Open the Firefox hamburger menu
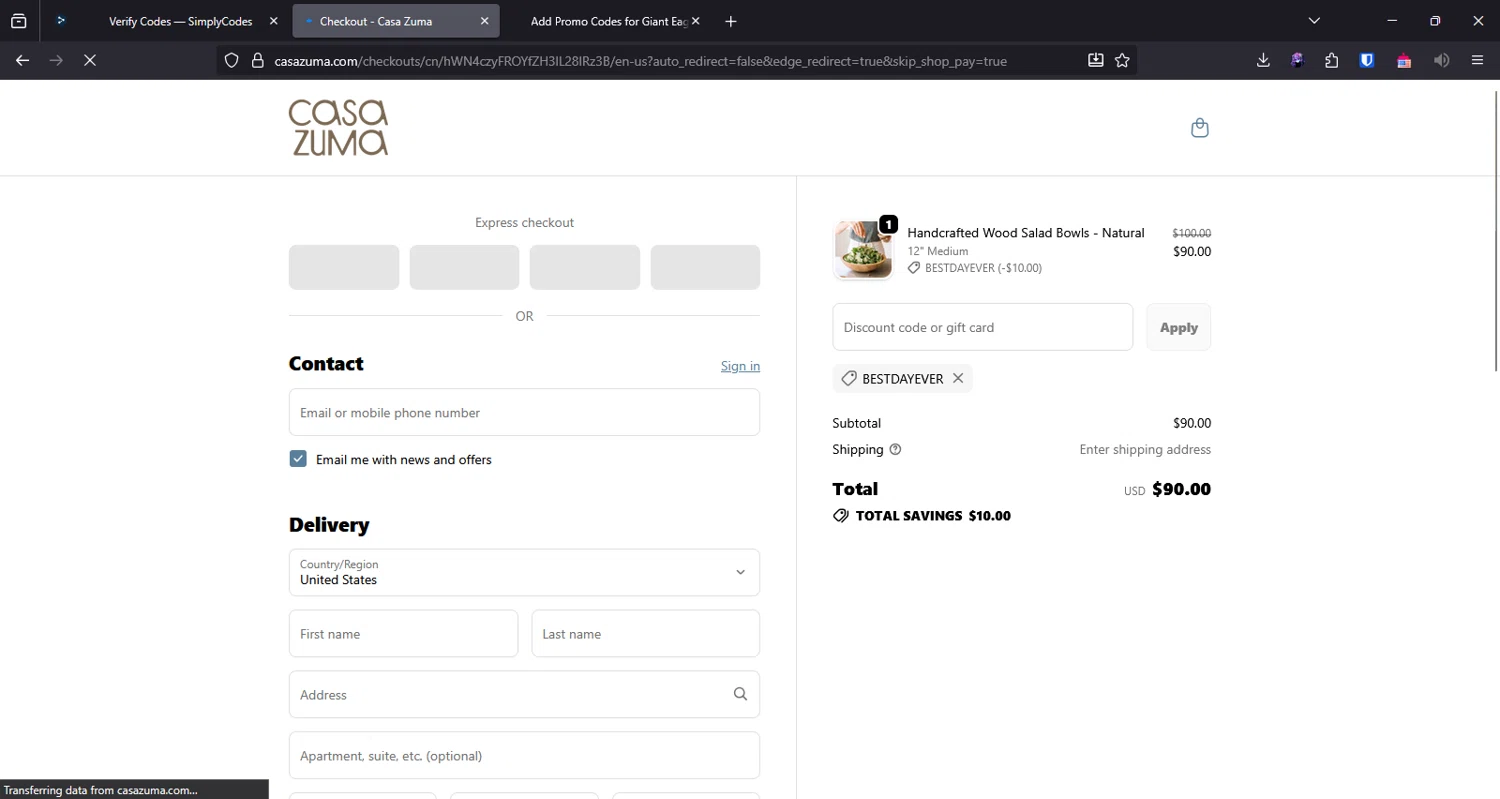The height and width of the screenshot is (799, 1500). pyautogui.click(x=1477, y=61)
